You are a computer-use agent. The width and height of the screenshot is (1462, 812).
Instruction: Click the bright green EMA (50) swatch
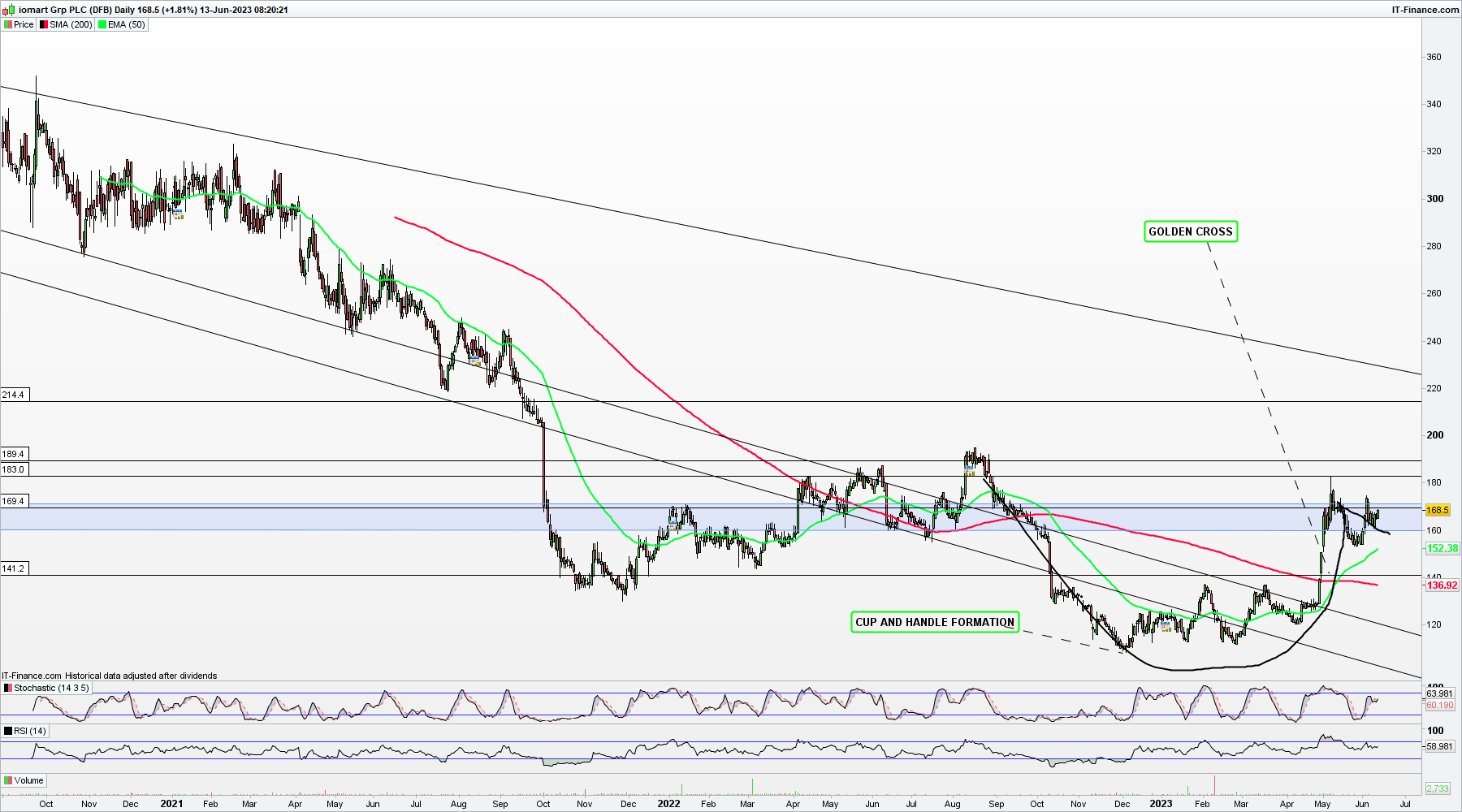click(102, 24)
